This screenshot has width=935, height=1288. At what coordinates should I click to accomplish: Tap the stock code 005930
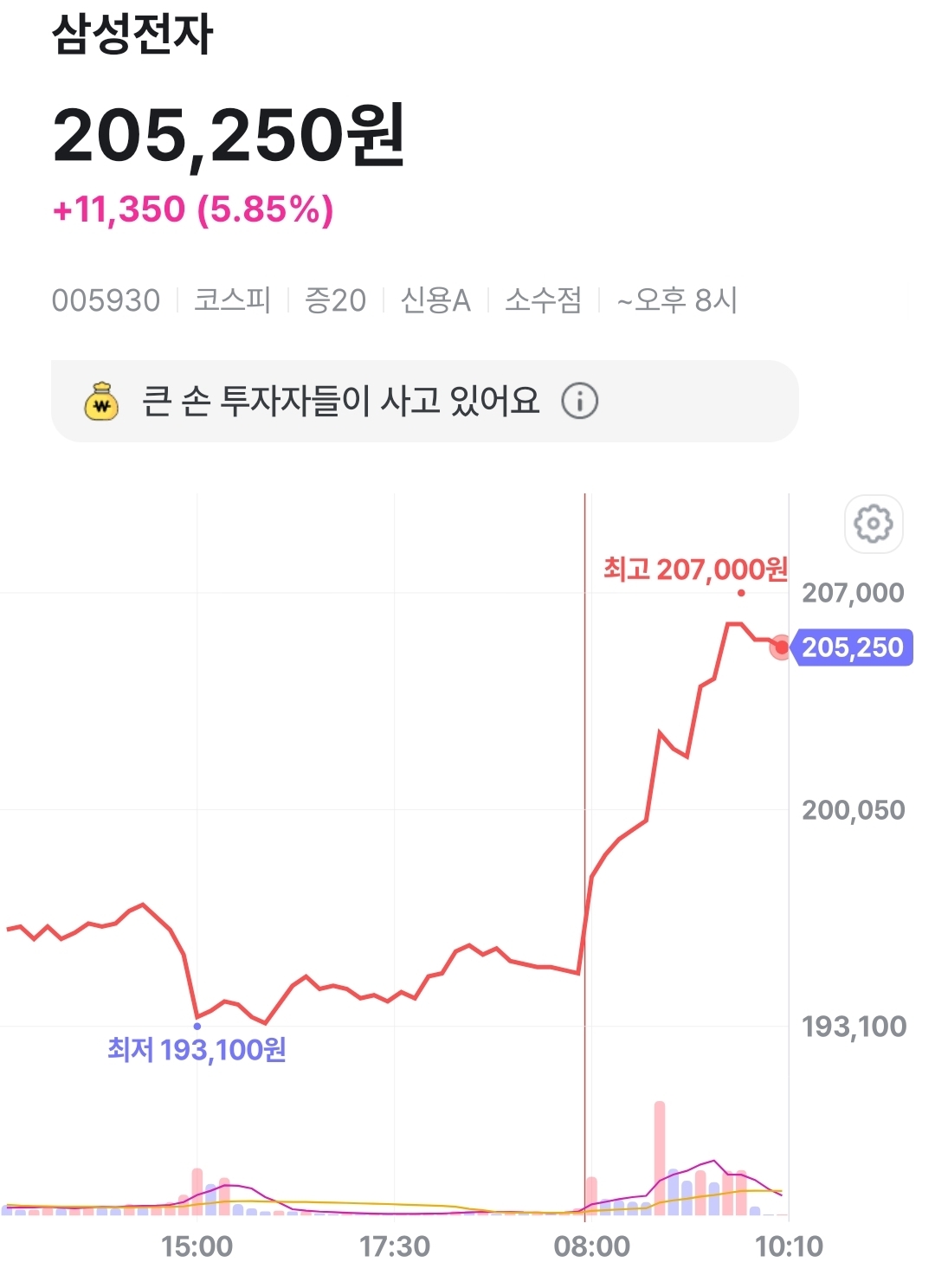point(106,300)
